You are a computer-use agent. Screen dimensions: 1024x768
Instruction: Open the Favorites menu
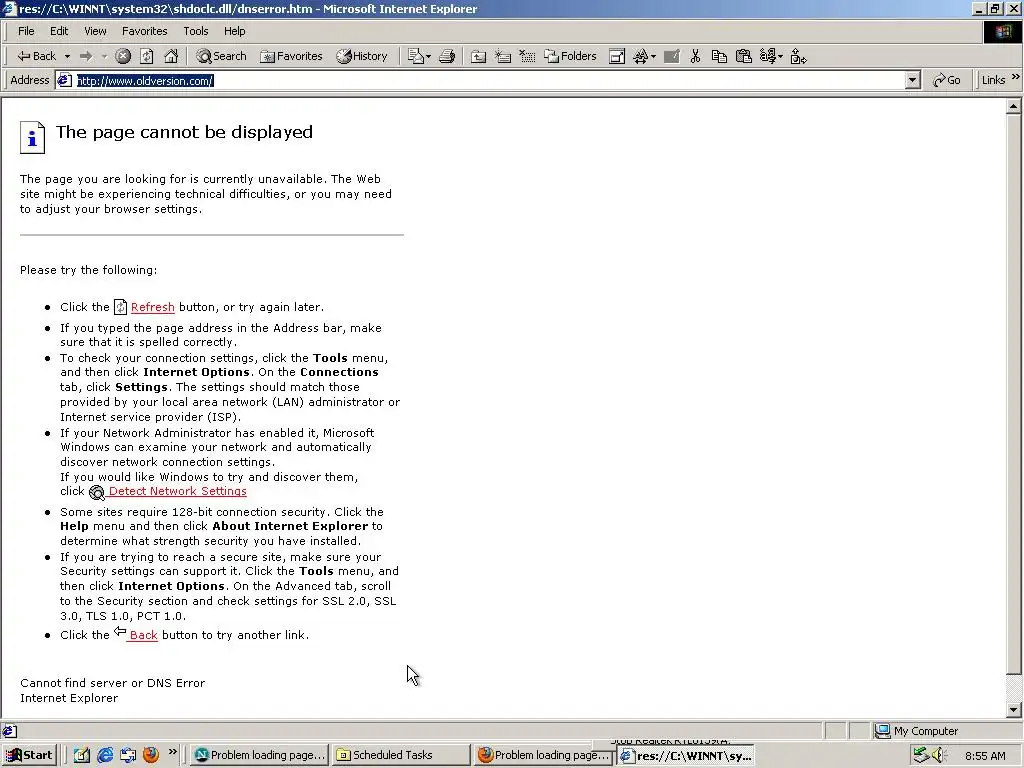tap(144, 31)
